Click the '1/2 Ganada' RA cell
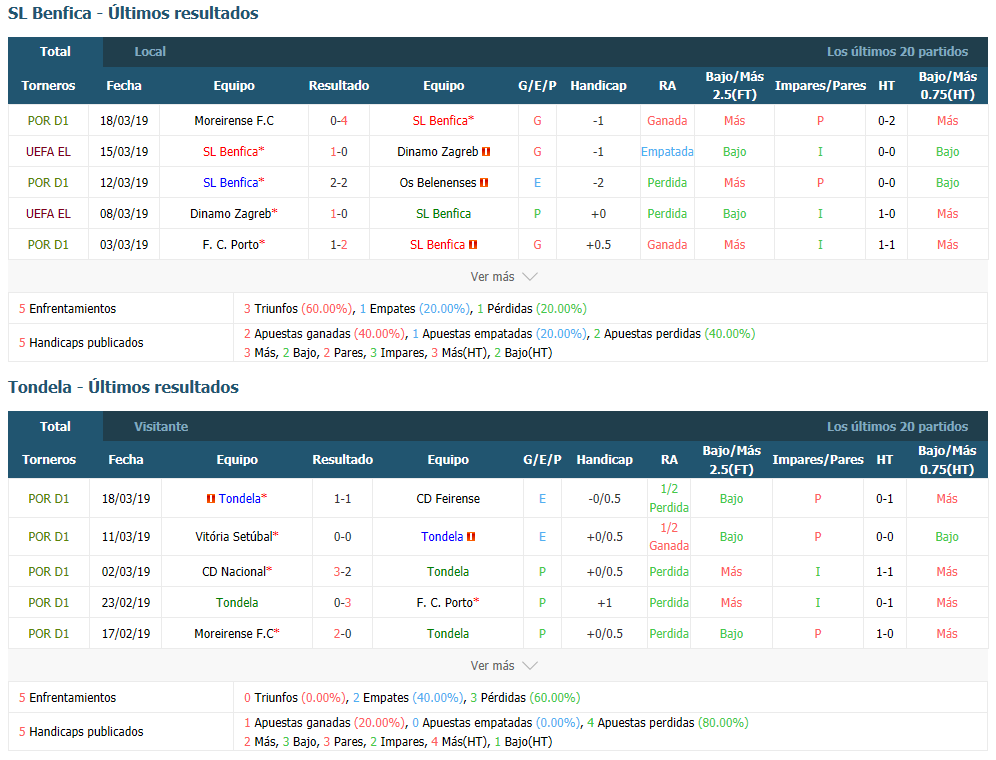This screenshot has height=760, width=996. coord(669,536)
